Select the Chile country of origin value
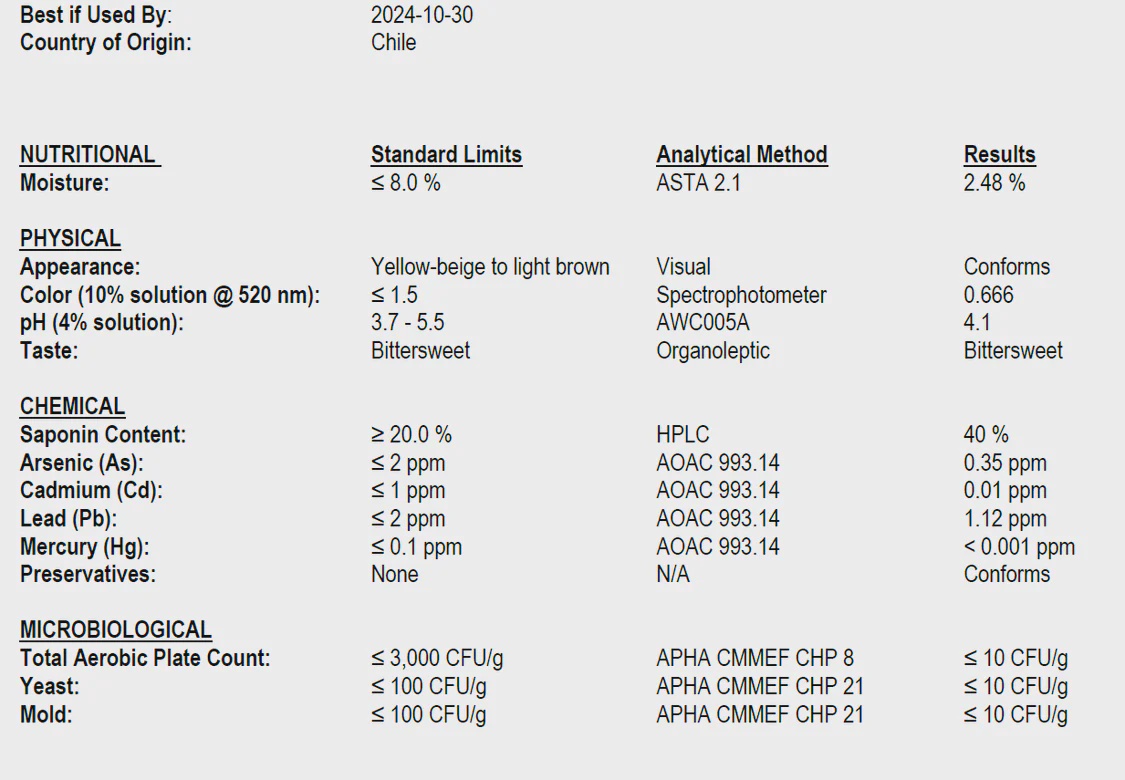Screen dimensions: 1125x780 point(393,43)
